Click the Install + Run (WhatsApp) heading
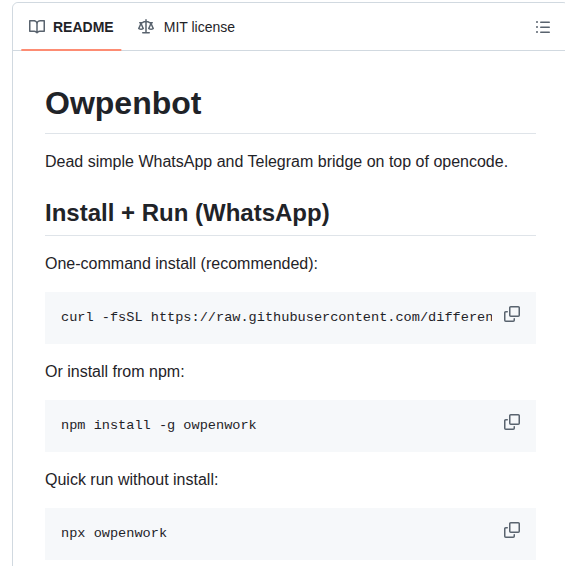Viewport: 565px width, 566px height. [187, 213]
